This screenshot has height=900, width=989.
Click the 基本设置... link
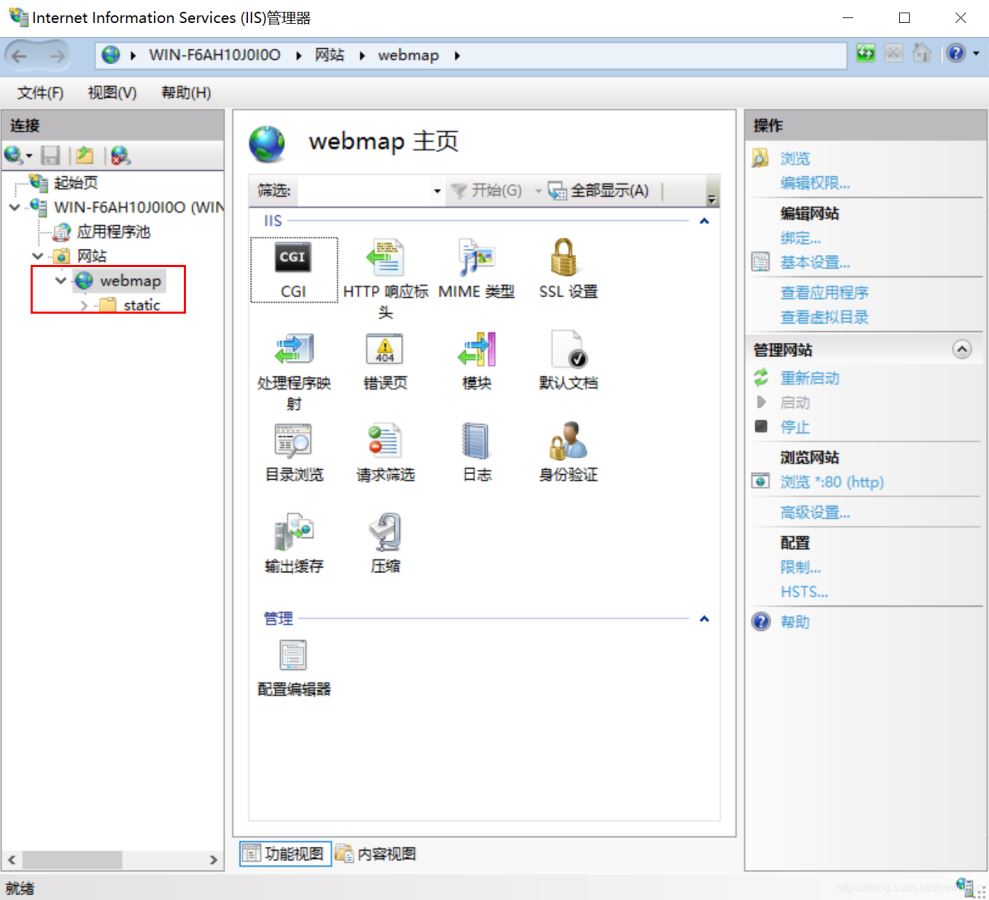815,262
